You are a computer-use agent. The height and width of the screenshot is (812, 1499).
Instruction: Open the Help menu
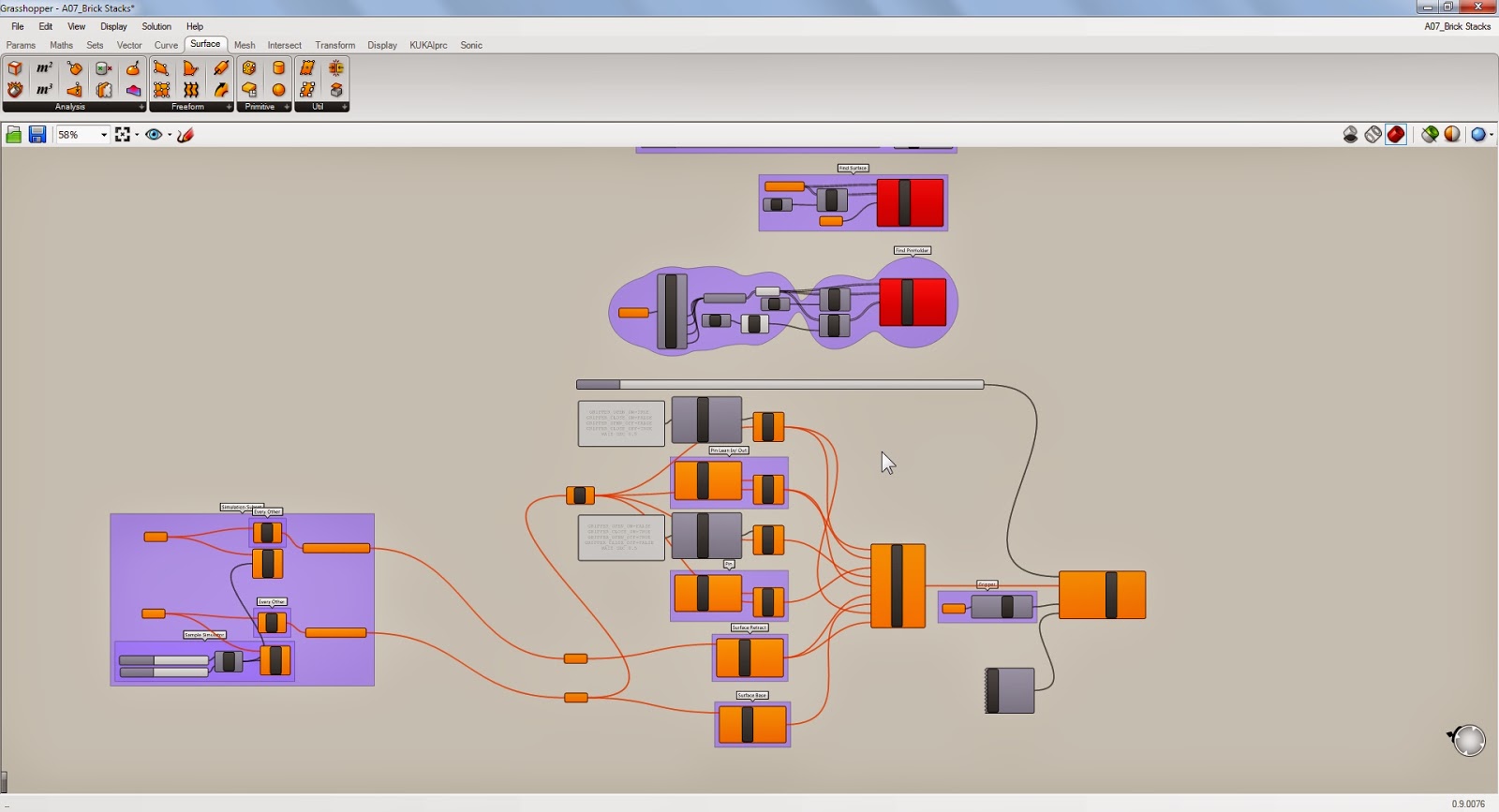click(x=195, y=26)
